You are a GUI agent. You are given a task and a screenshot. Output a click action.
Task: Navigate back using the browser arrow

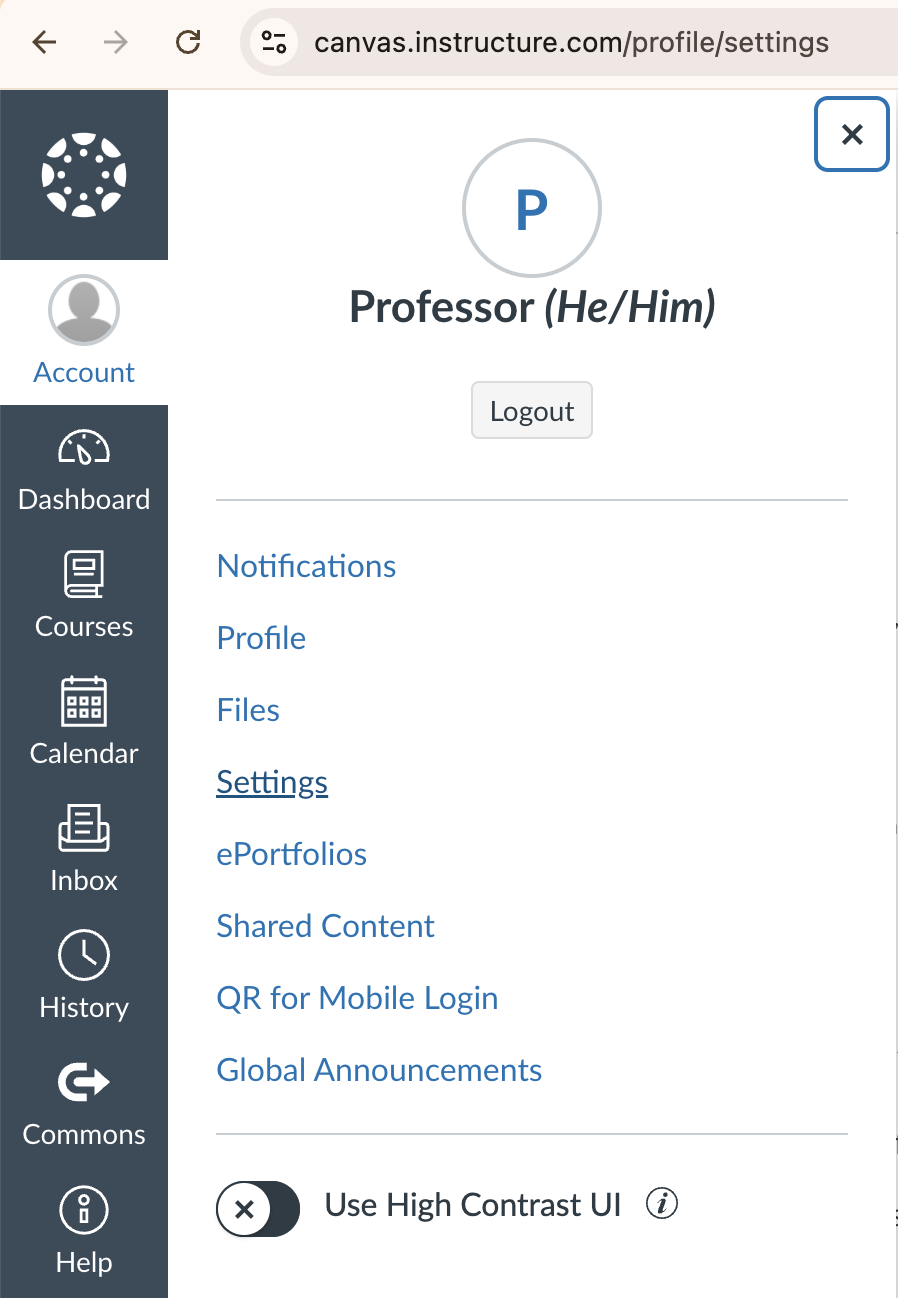39,43
